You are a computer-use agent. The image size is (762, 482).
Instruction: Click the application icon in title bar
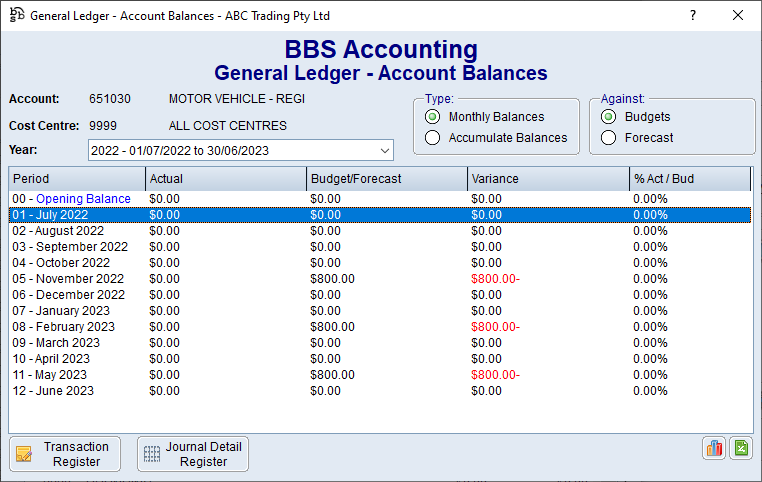pos(16,16)
